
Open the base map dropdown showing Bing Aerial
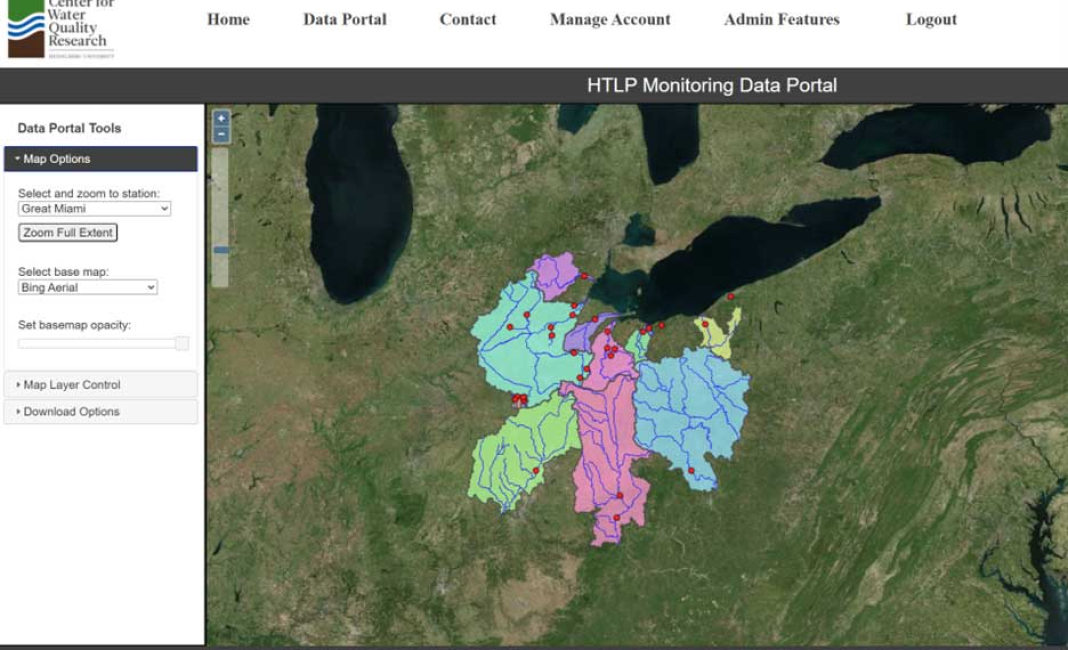pos(88,287)
